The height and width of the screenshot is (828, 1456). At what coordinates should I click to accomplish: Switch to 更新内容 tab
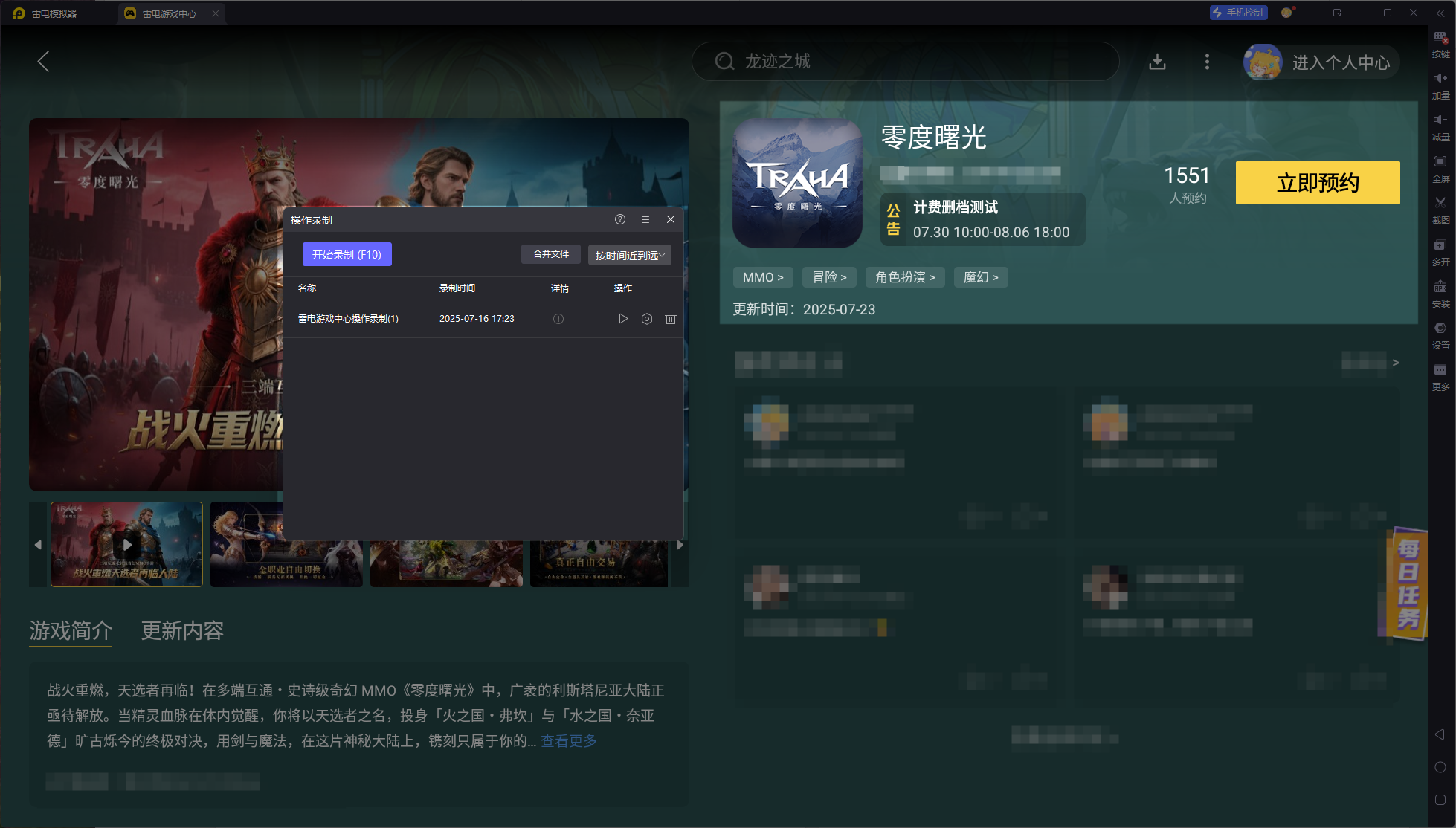182,630
